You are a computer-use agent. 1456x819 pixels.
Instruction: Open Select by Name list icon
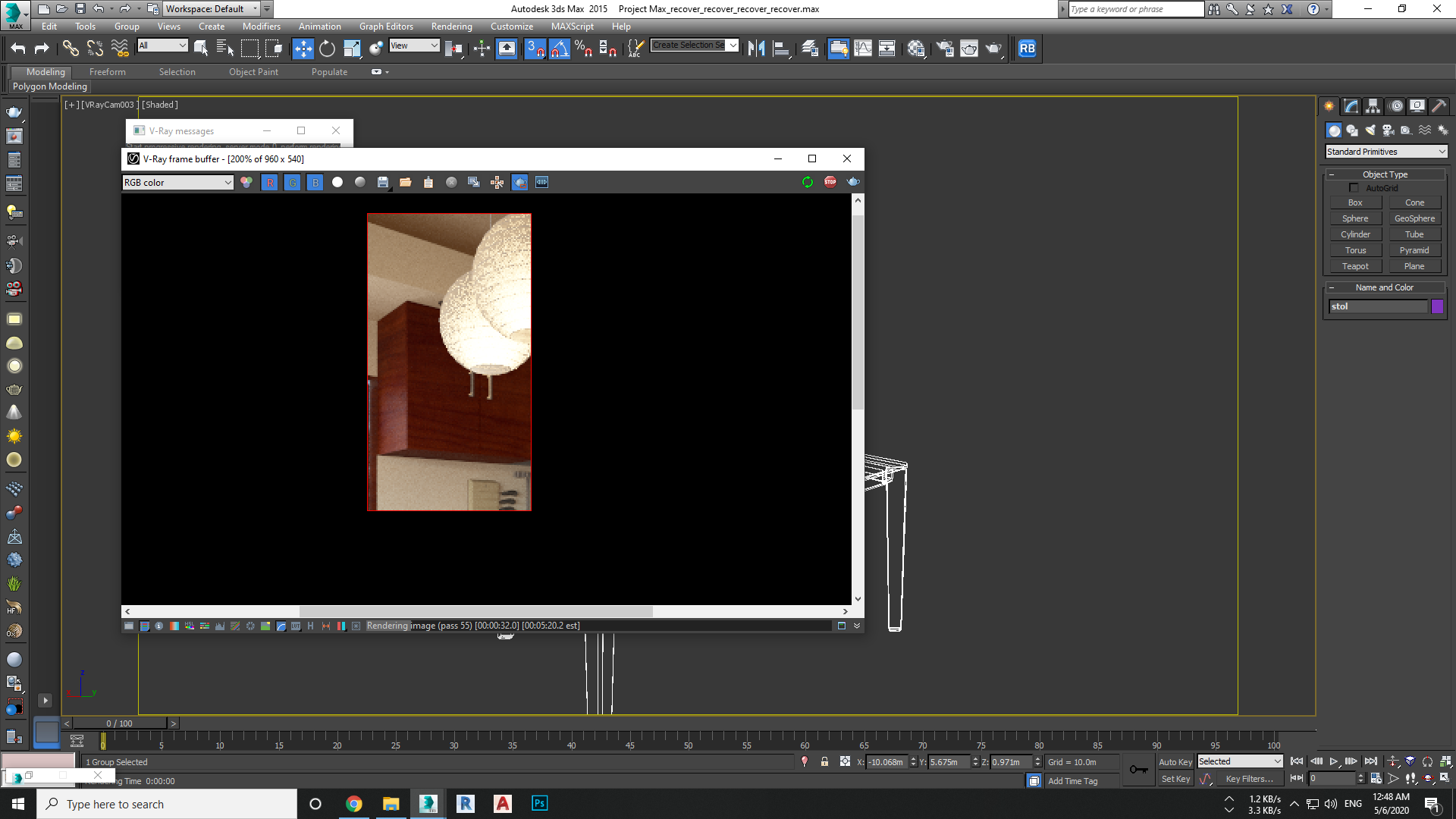coord(225,49)
